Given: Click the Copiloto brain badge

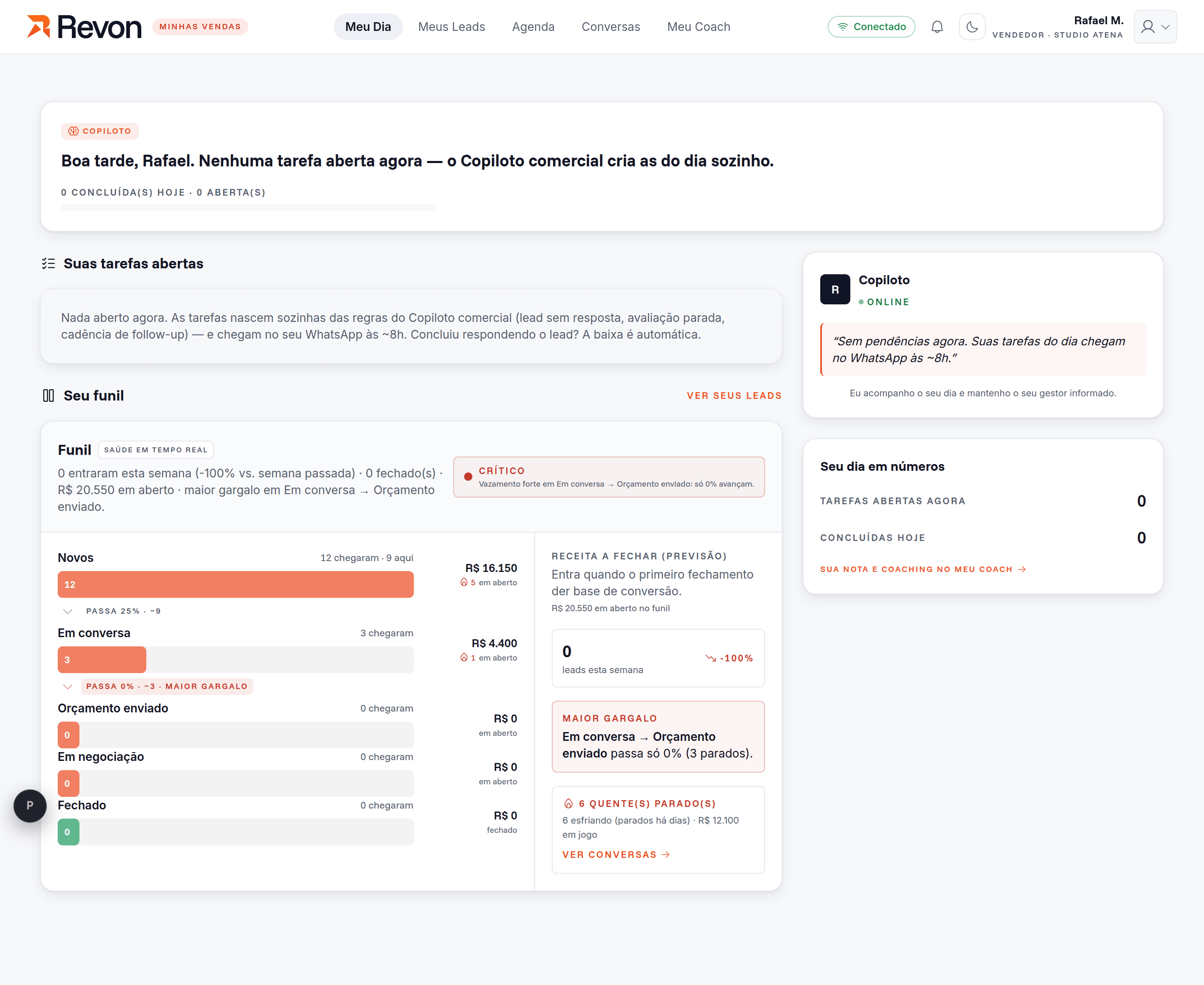Looking at the screenshot, I should pos(100,131).
